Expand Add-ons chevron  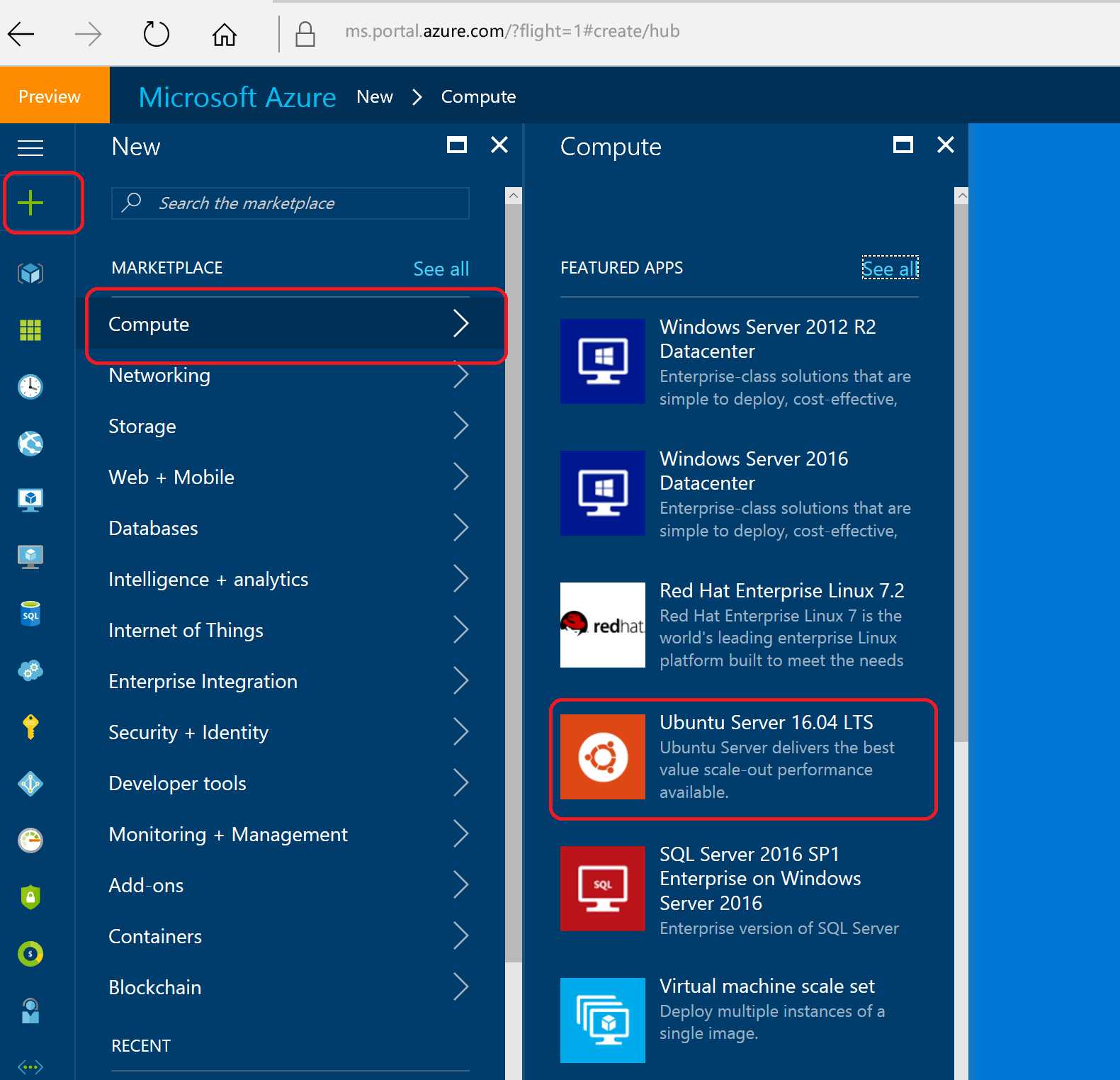tap(461, 884)
